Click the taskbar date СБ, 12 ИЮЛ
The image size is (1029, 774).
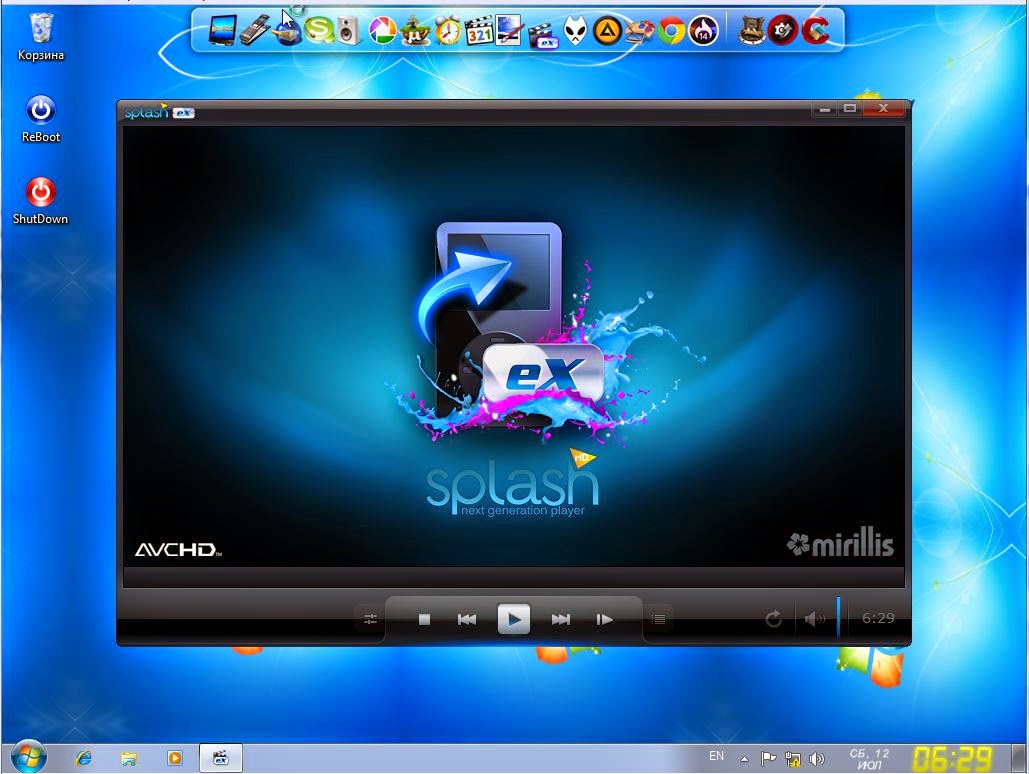869,759
